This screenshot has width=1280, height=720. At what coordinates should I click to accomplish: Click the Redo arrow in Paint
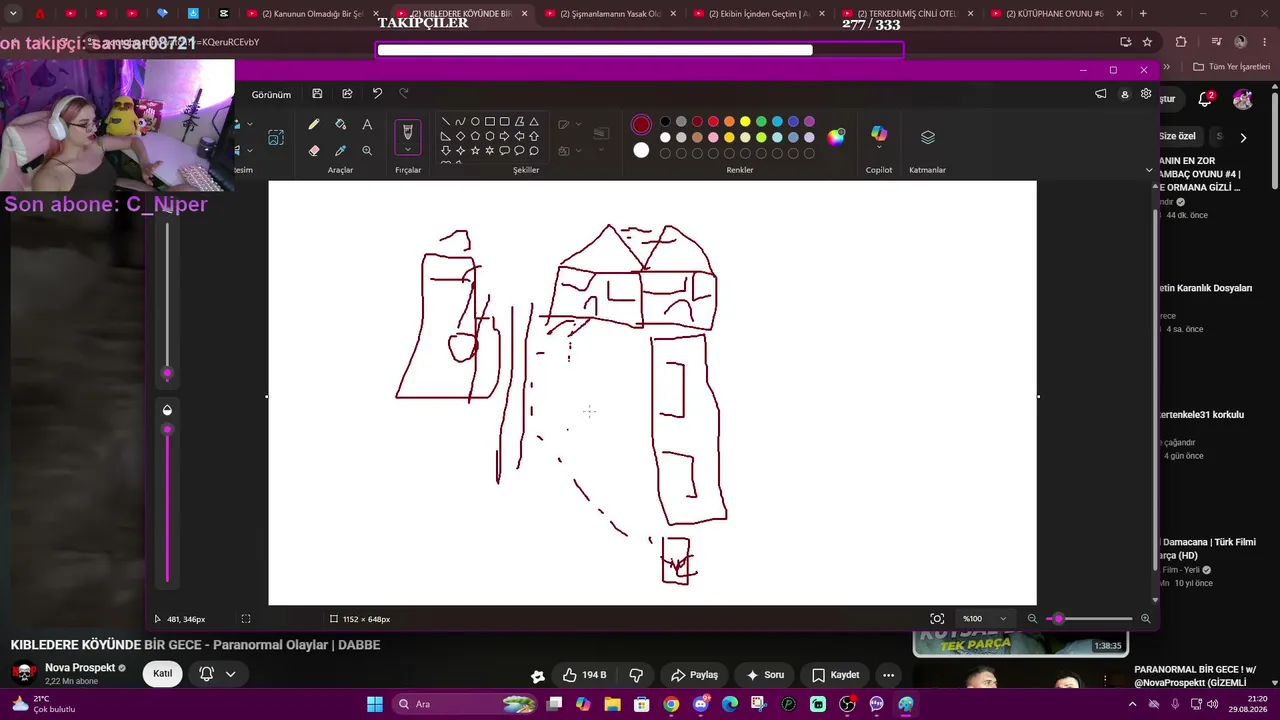(x=404, y=93)
